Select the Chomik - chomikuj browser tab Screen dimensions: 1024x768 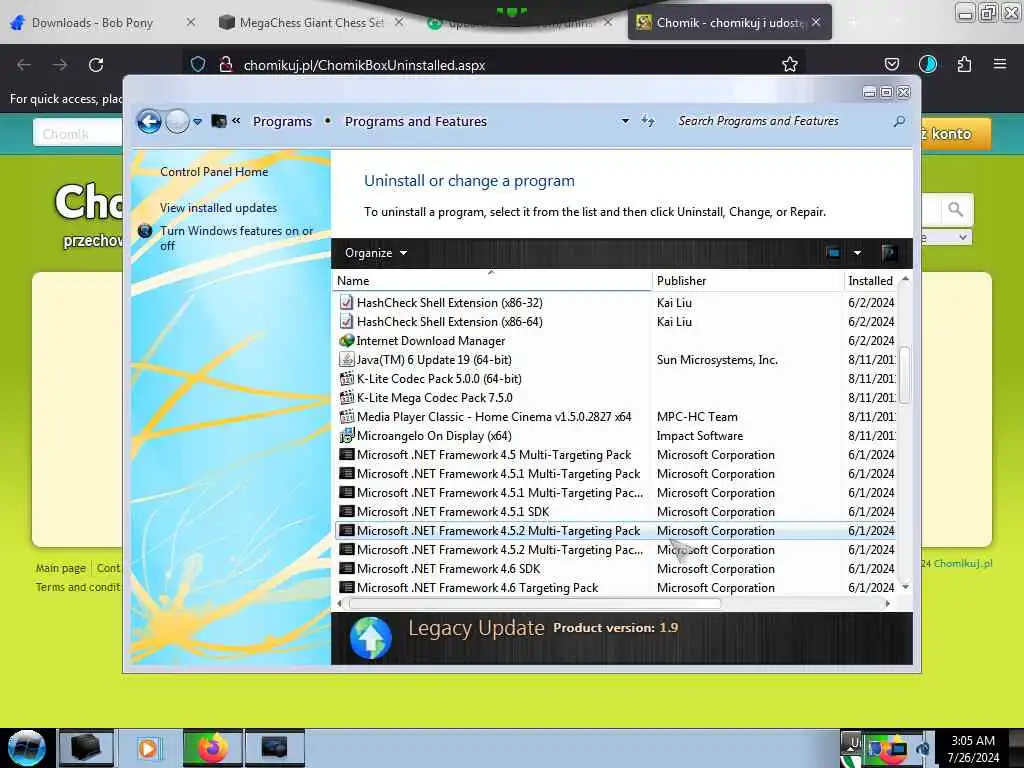730,23
